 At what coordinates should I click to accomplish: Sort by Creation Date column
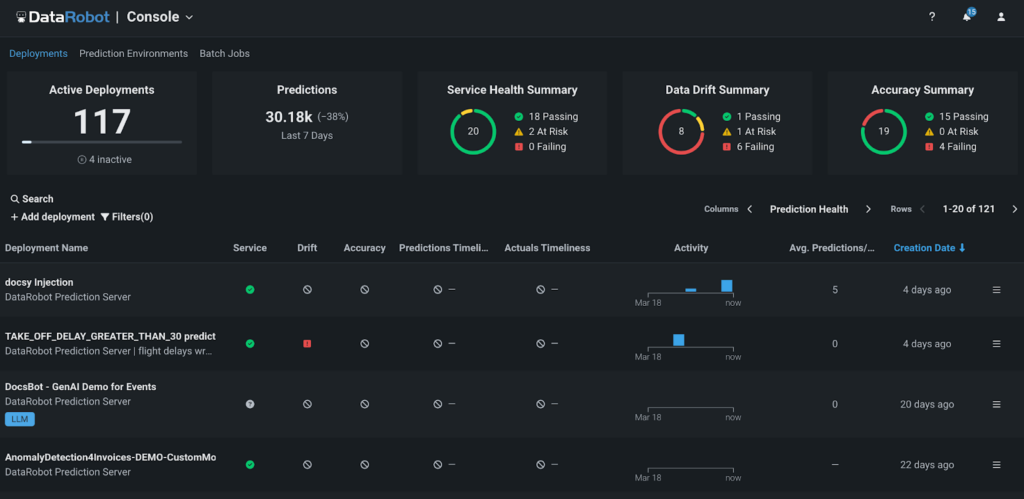(x=929, y=248)
